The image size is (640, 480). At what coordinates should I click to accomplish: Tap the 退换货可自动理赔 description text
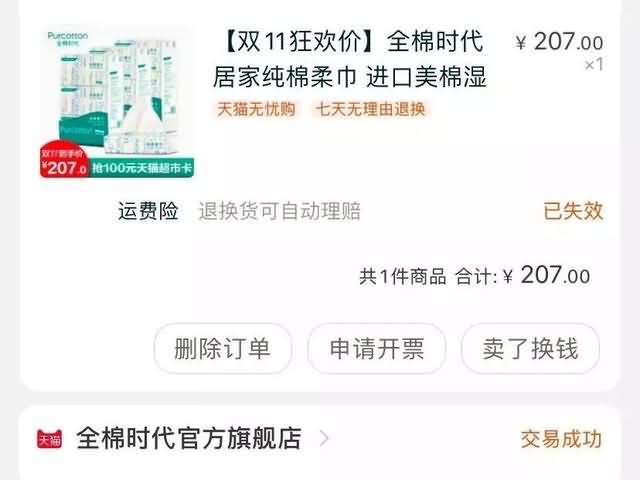click(x=279, y=211)
